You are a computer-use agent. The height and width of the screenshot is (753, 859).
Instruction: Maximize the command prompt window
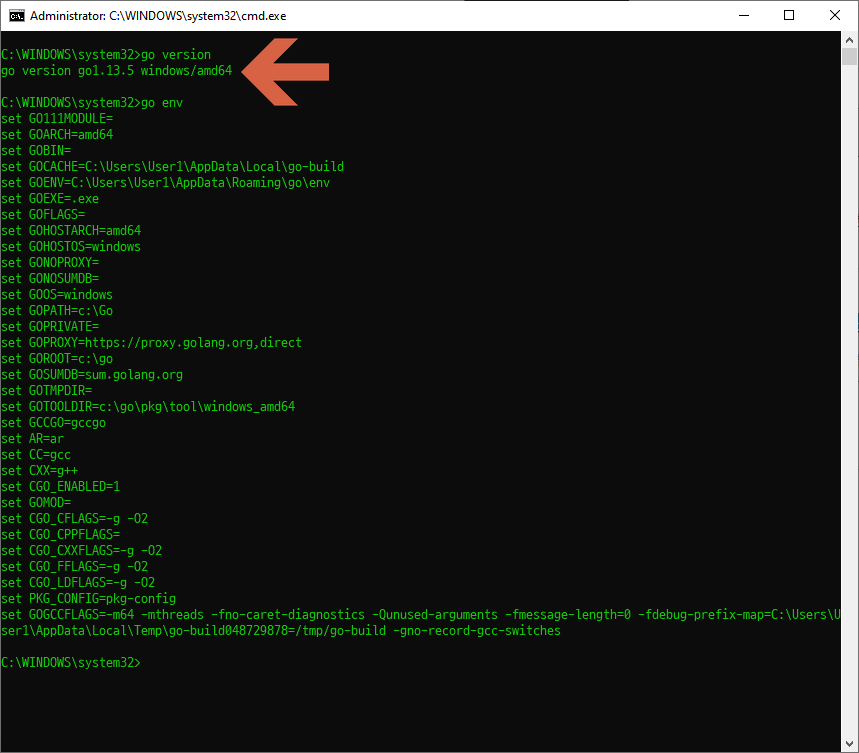788,15
